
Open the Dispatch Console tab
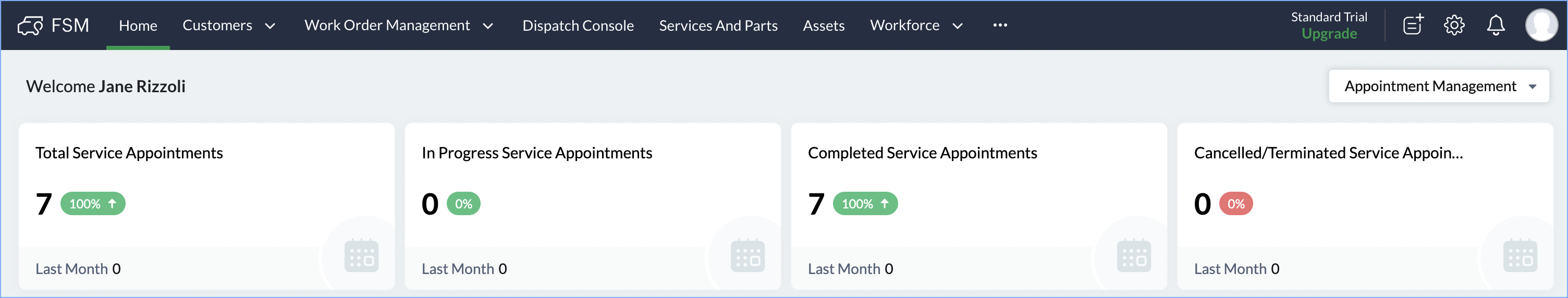(578, 26)
